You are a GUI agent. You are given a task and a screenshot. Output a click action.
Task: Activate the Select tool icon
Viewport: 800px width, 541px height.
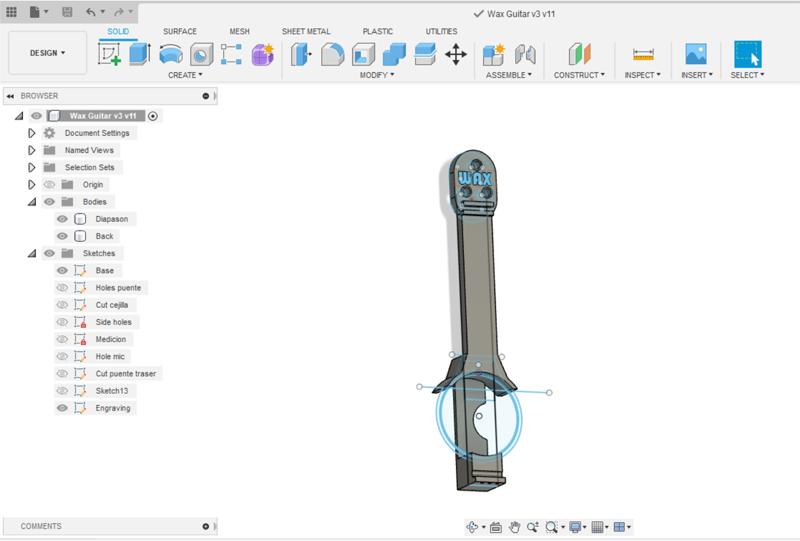coord(747,54)
